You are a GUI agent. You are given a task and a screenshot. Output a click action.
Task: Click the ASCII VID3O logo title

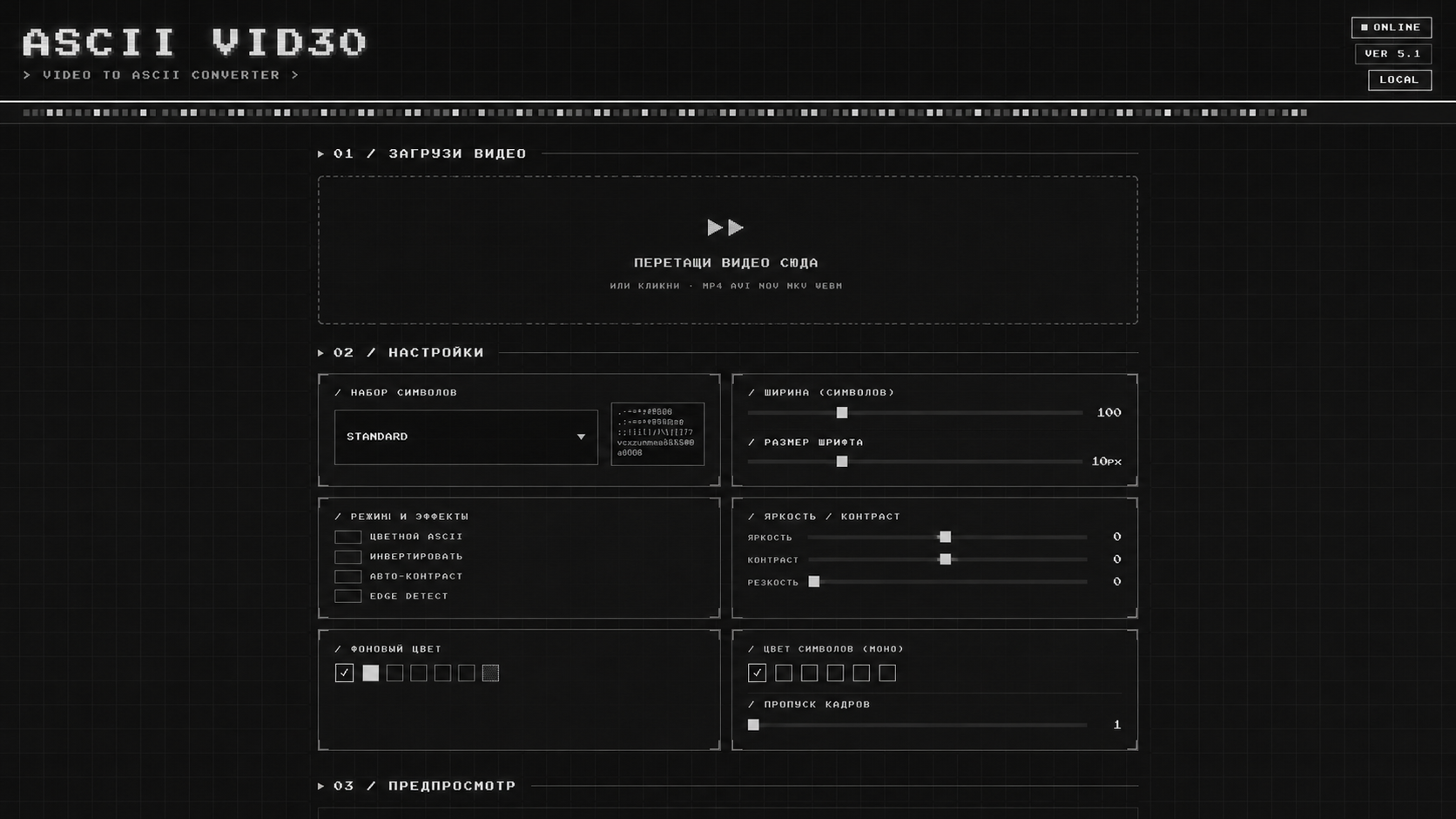coord(195,42)
